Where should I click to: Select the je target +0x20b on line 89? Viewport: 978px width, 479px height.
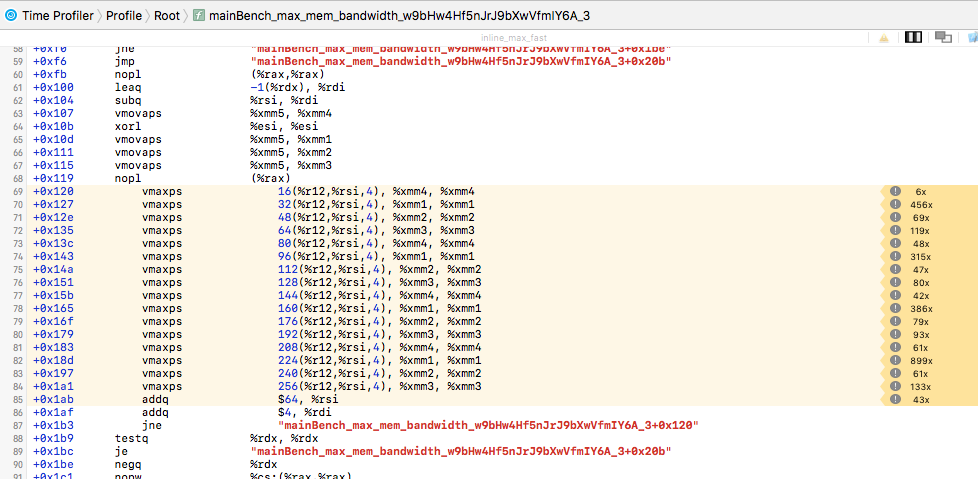[460, 452]
